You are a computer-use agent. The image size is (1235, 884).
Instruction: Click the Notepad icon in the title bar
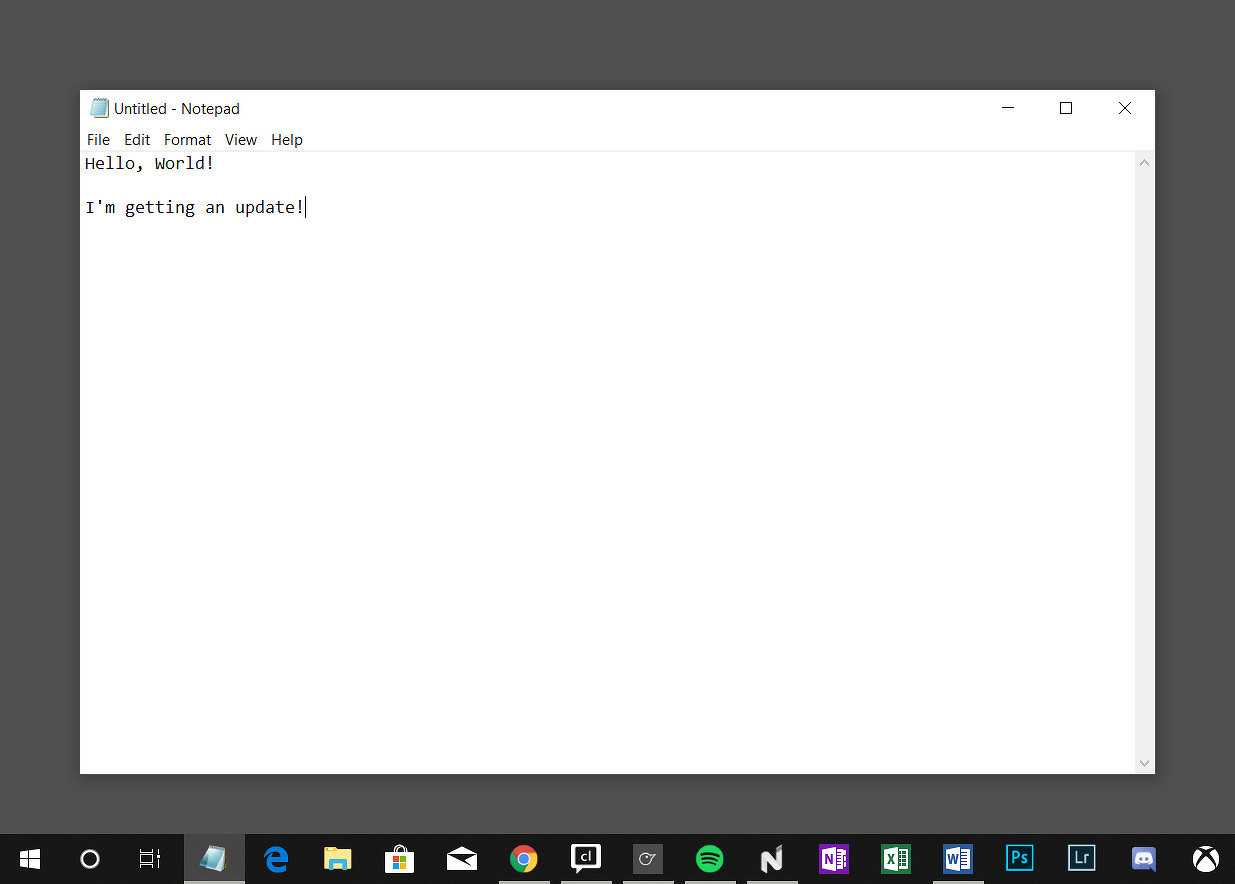click(99, 108)
